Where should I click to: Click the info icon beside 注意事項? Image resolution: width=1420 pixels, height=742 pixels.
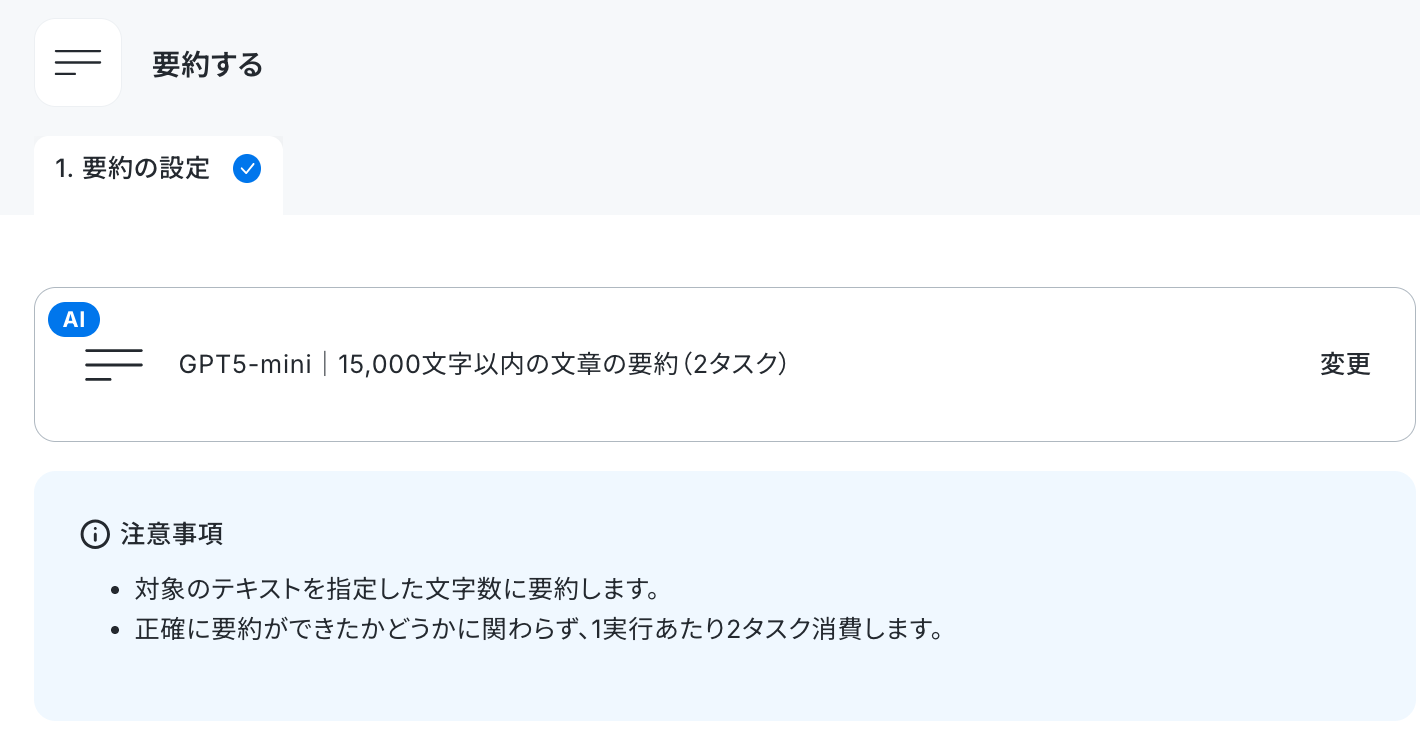94,535
